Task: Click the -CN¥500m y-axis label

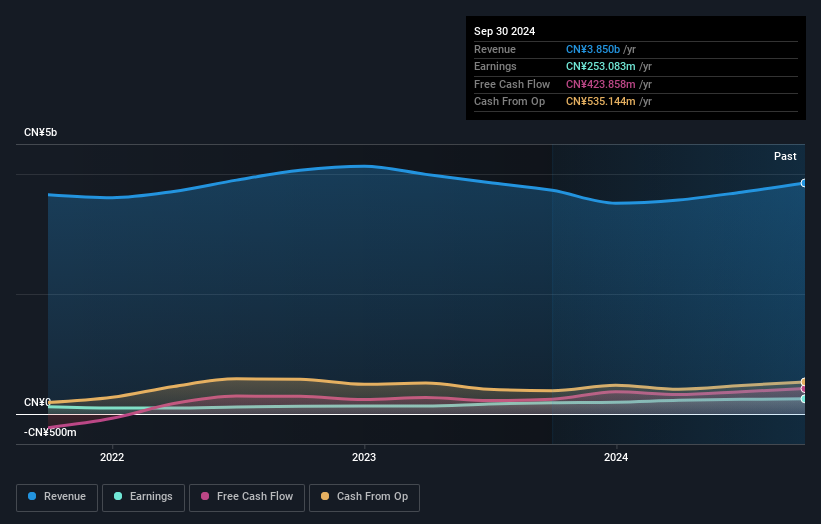Action: pos(50,432)
